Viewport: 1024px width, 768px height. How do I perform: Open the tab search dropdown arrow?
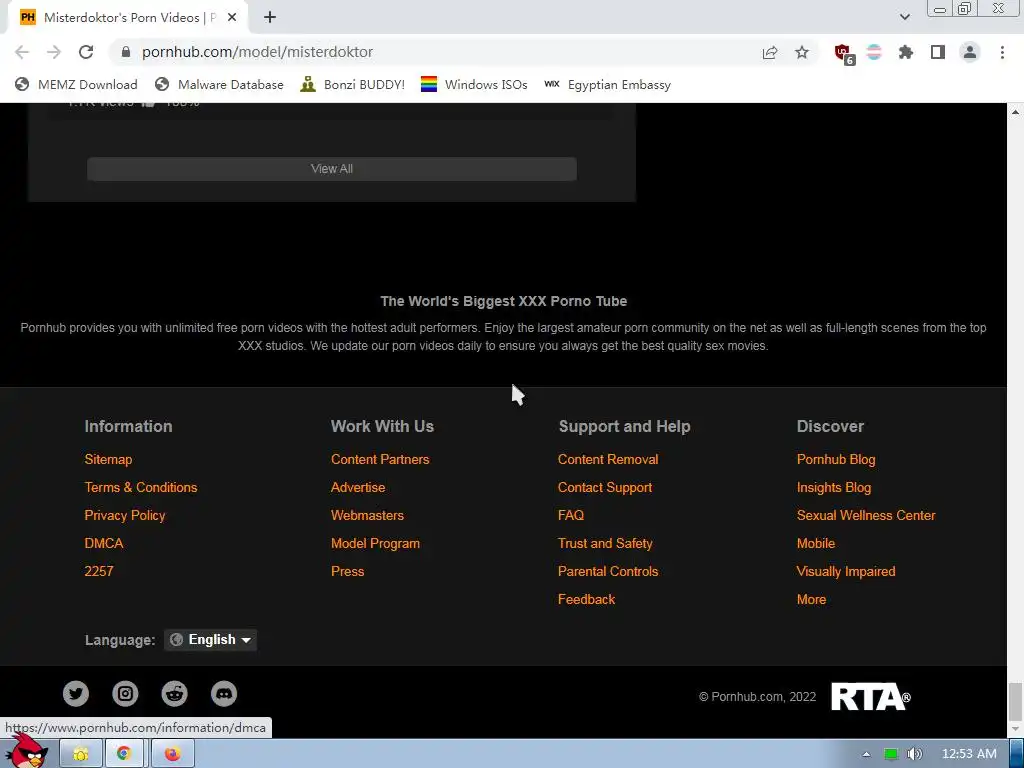pos(904,18)
